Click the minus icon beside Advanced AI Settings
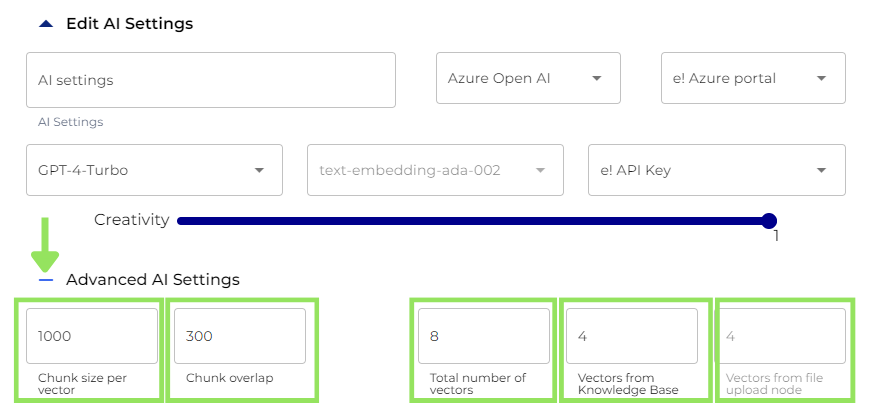This screenshot has height=415, width=880. click(x=45, y=280)
